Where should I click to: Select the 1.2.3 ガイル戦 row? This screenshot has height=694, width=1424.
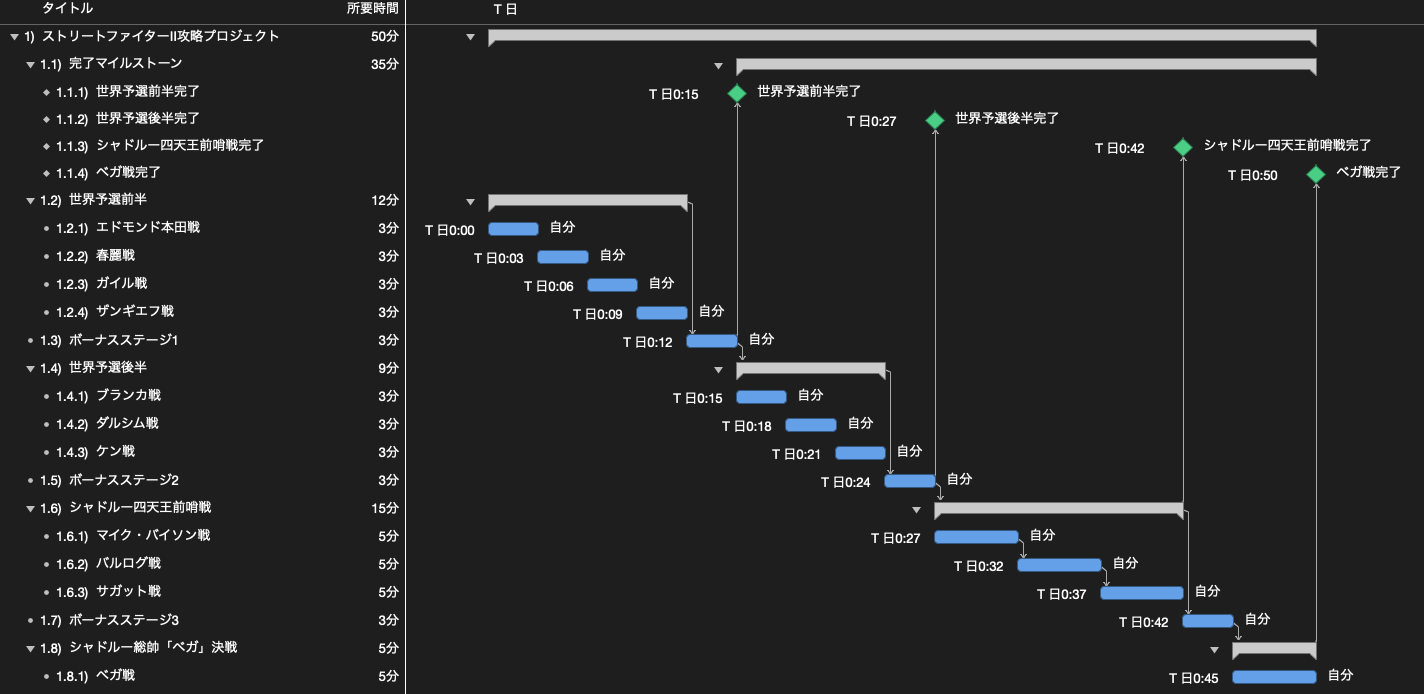click(202, 284)
